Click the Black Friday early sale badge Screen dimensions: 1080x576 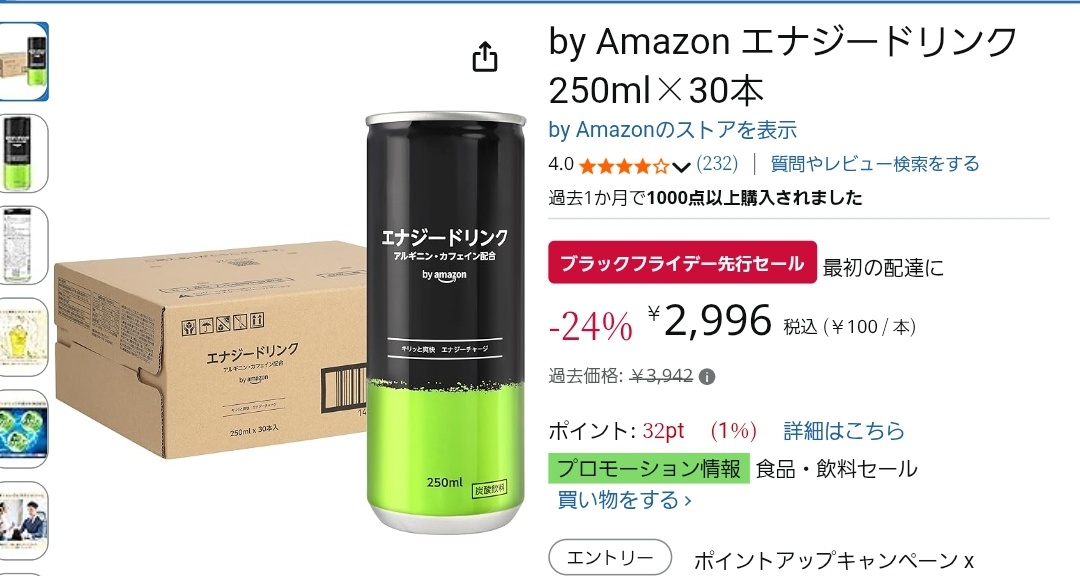tap(682, 263)
